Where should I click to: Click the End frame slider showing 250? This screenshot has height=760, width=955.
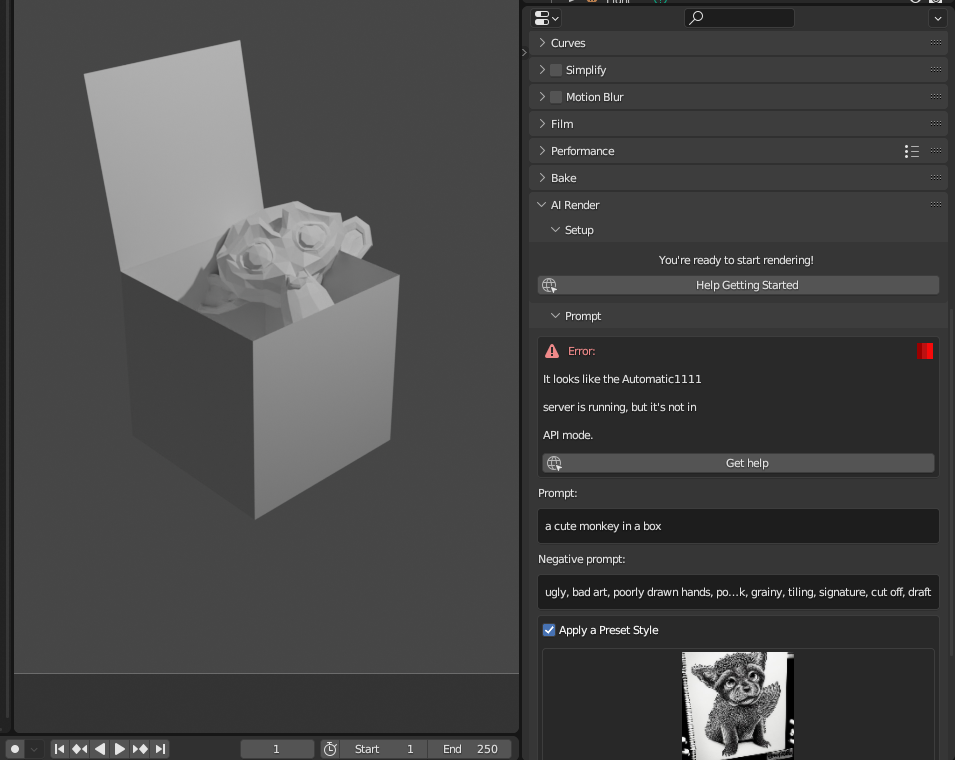click(470, 748)
